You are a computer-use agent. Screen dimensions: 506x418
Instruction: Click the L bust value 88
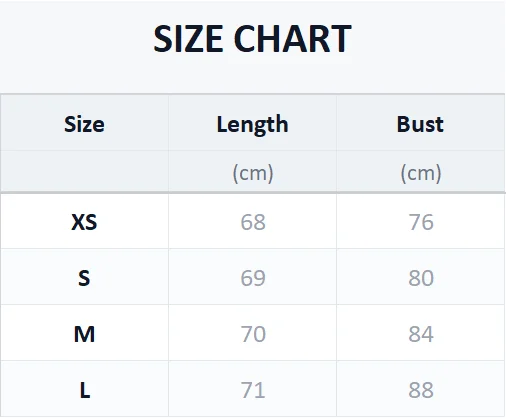[421, 390]
